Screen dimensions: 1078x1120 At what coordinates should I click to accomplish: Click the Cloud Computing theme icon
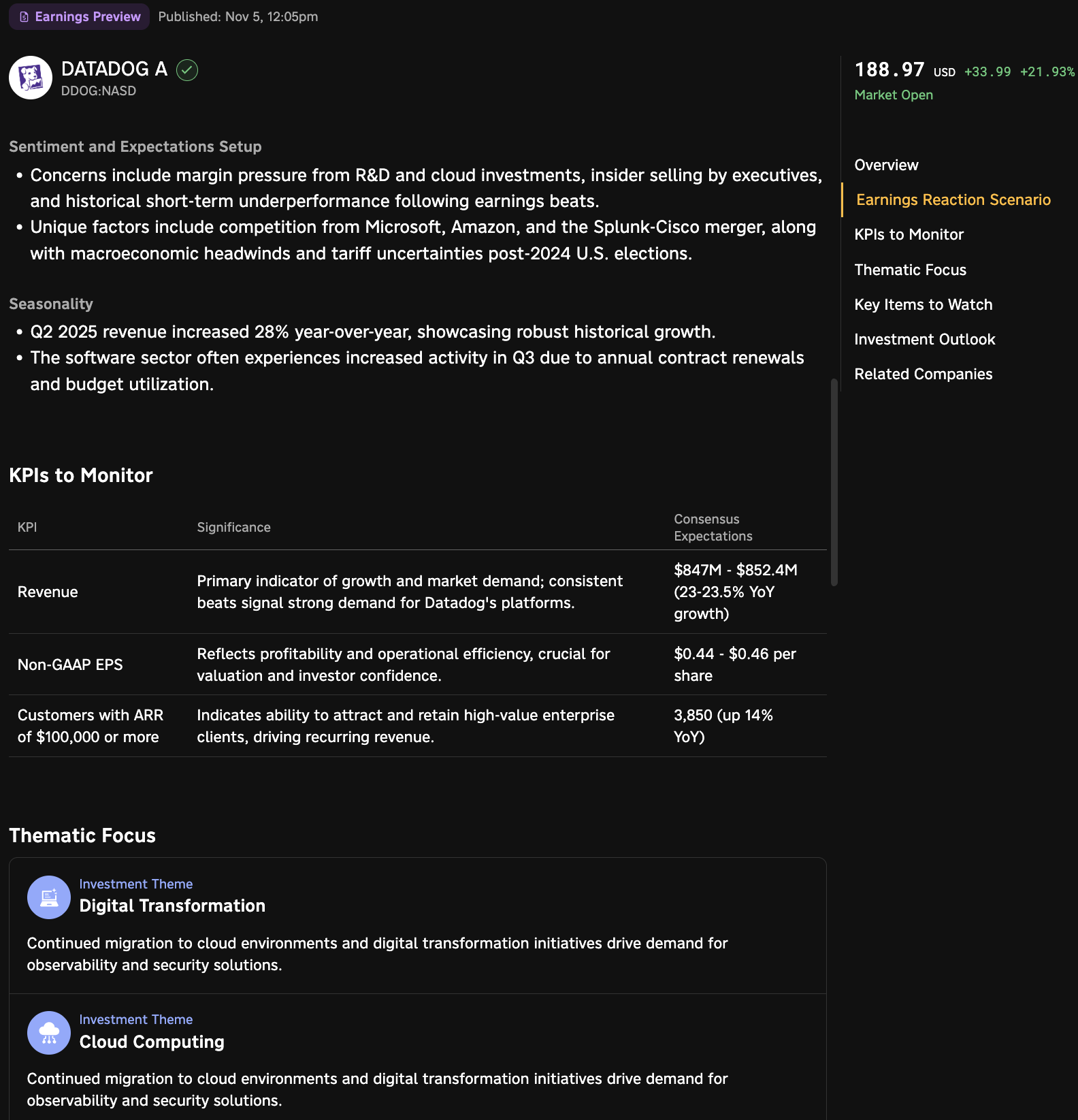coord(49,1033)
